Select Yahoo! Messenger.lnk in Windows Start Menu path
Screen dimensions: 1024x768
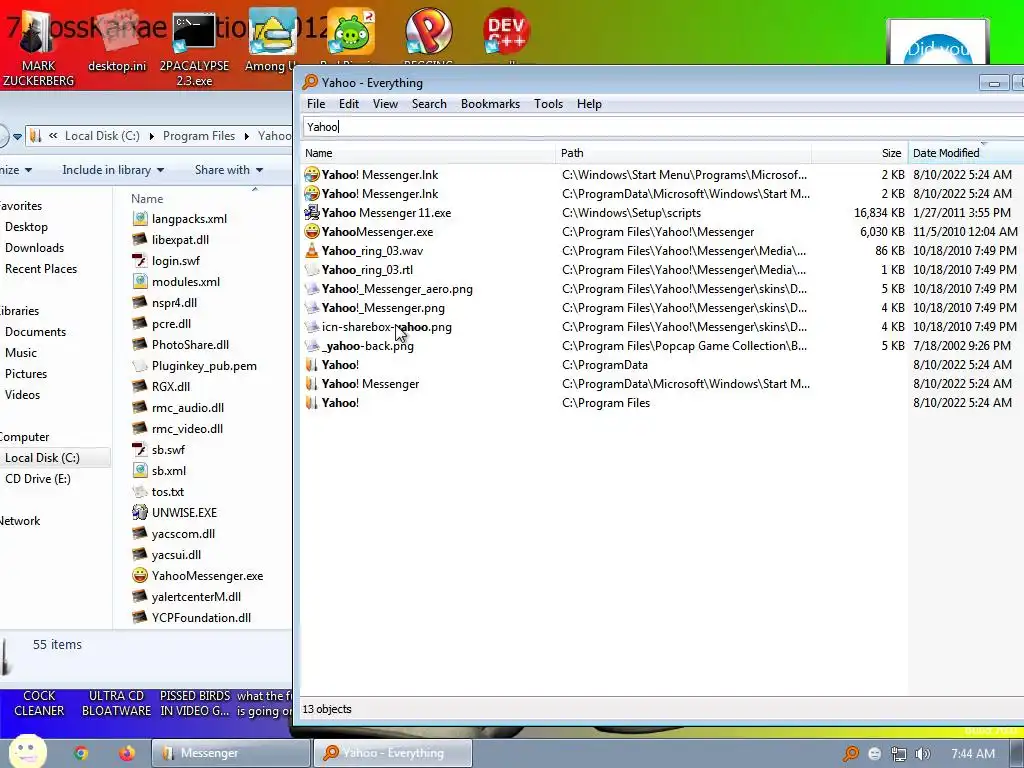[379, 175]
